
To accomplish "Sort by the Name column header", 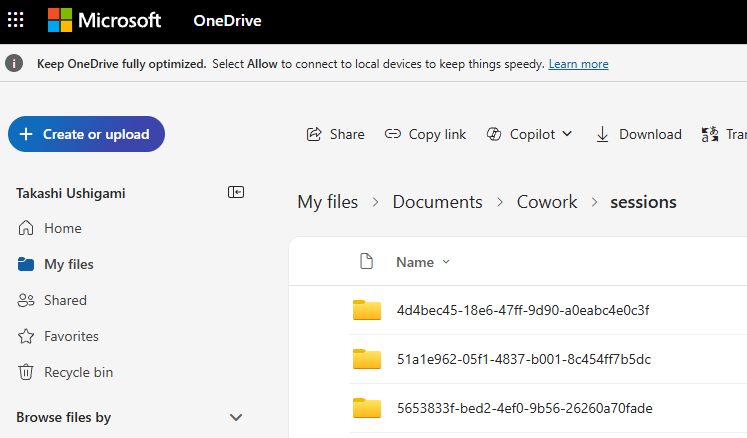I will pyautogui.click(x=415, y=262).
